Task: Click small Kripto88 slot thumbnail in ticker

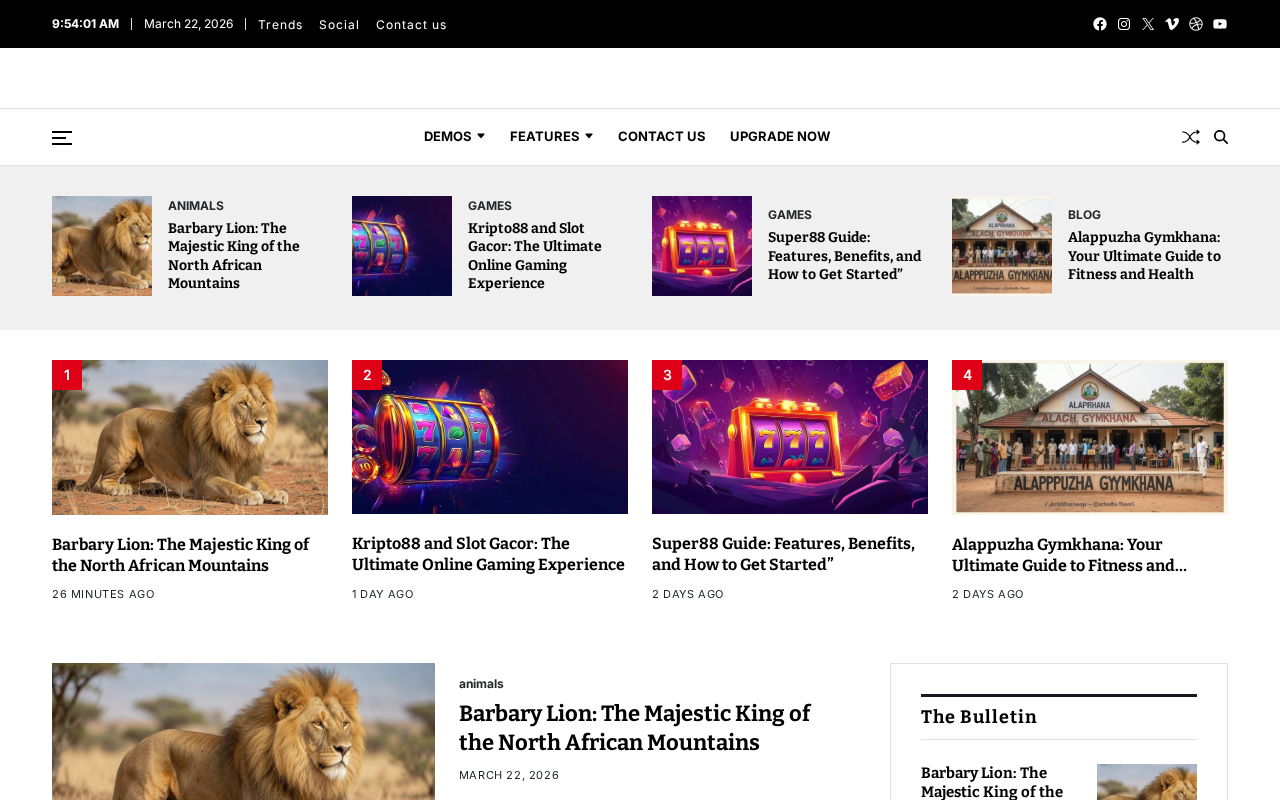Action: [402, 246]
